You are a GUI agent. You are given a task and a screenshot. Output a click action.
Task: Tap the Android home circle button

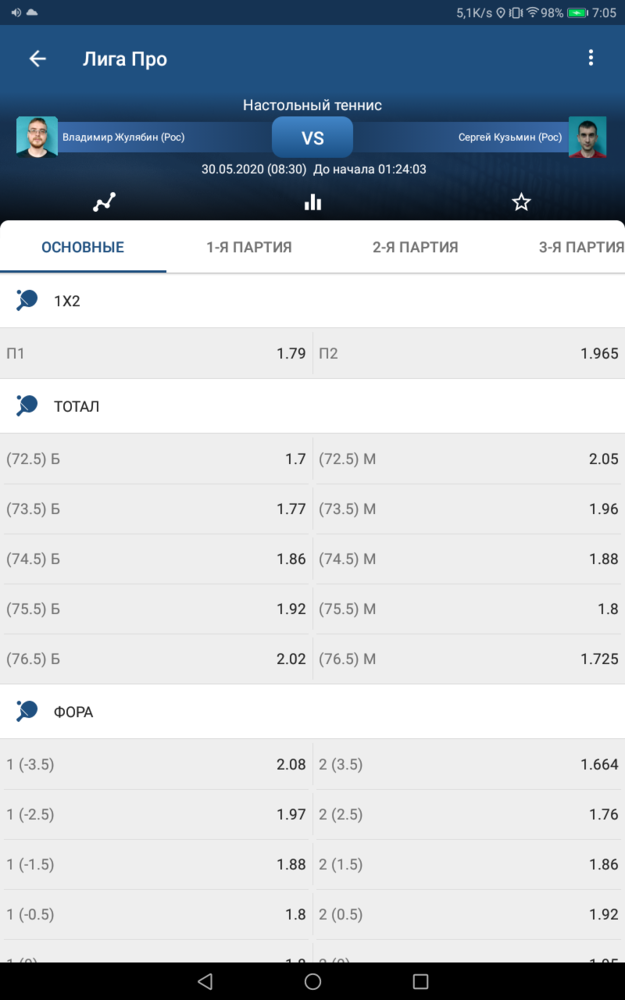coord(312,981)
